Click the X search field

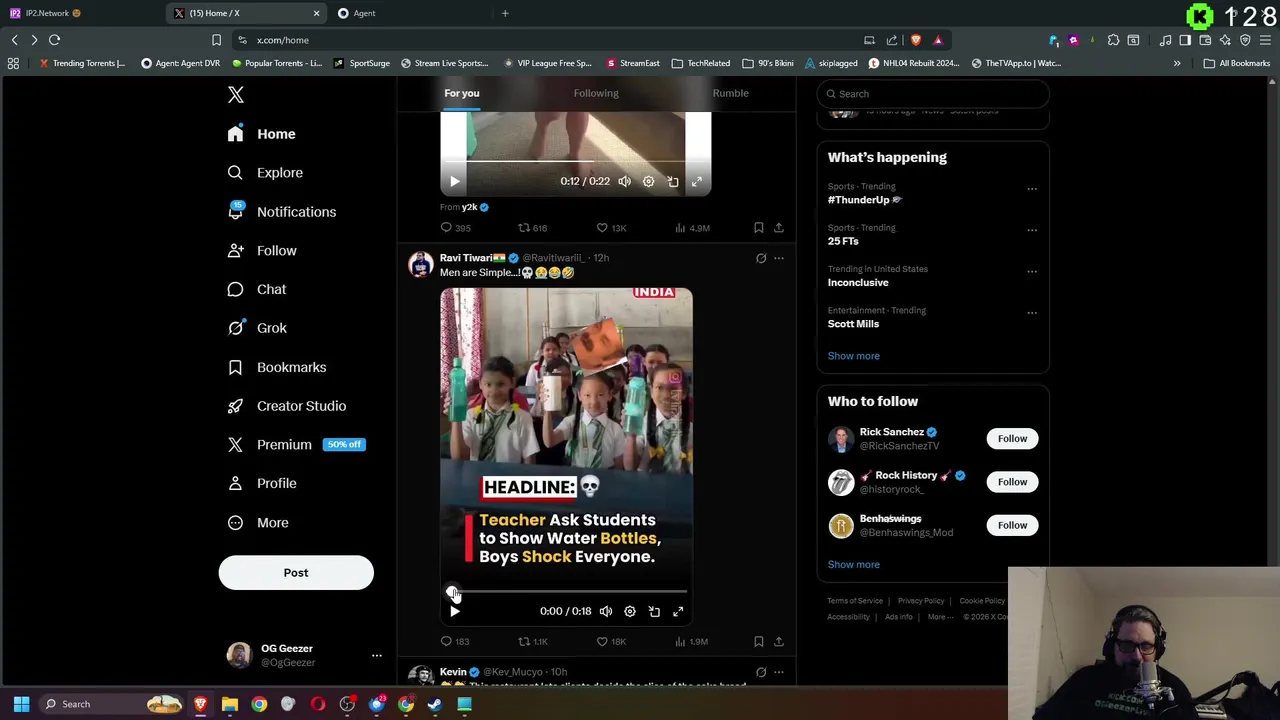click(933, 94)
